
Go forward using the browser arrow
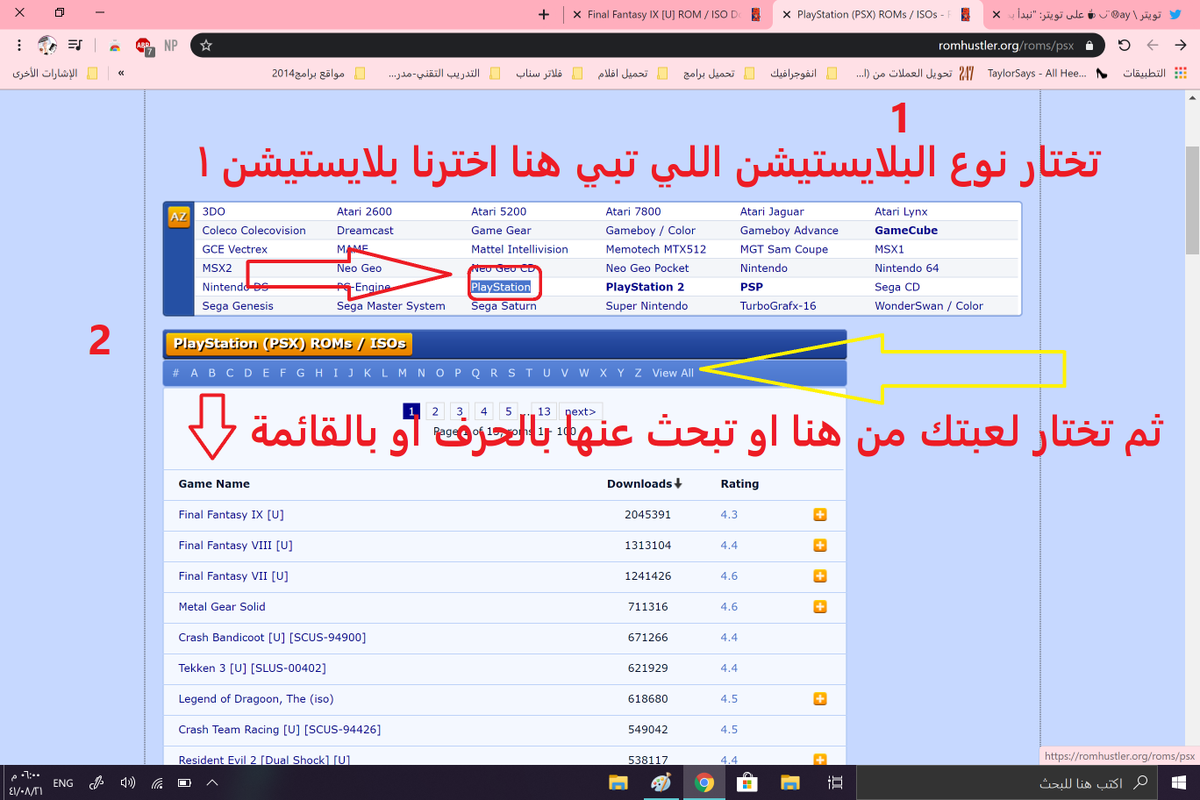point(1153,46)
